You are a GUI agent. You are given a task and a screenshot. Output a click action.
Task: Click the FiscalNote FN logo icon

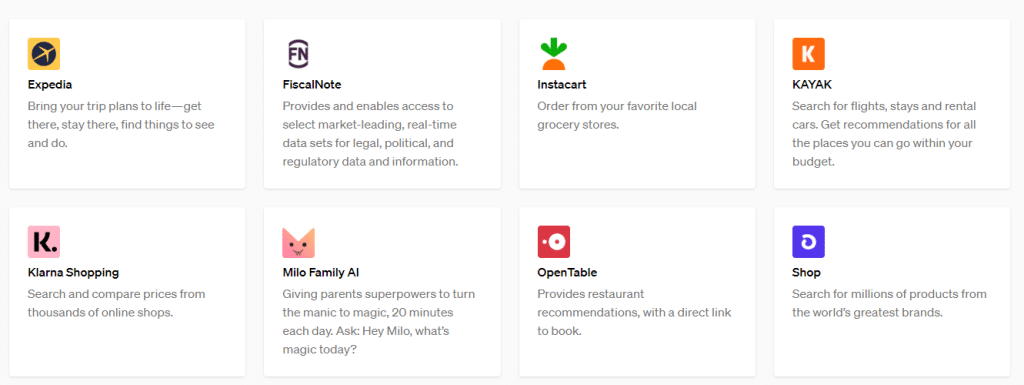298,54
